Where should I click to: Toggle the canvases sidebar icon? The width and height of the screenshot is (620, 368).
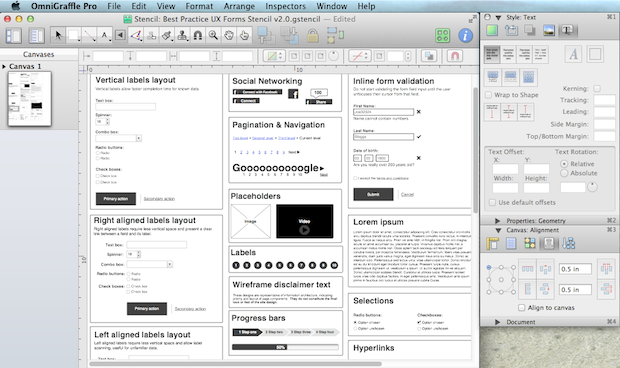13,36
